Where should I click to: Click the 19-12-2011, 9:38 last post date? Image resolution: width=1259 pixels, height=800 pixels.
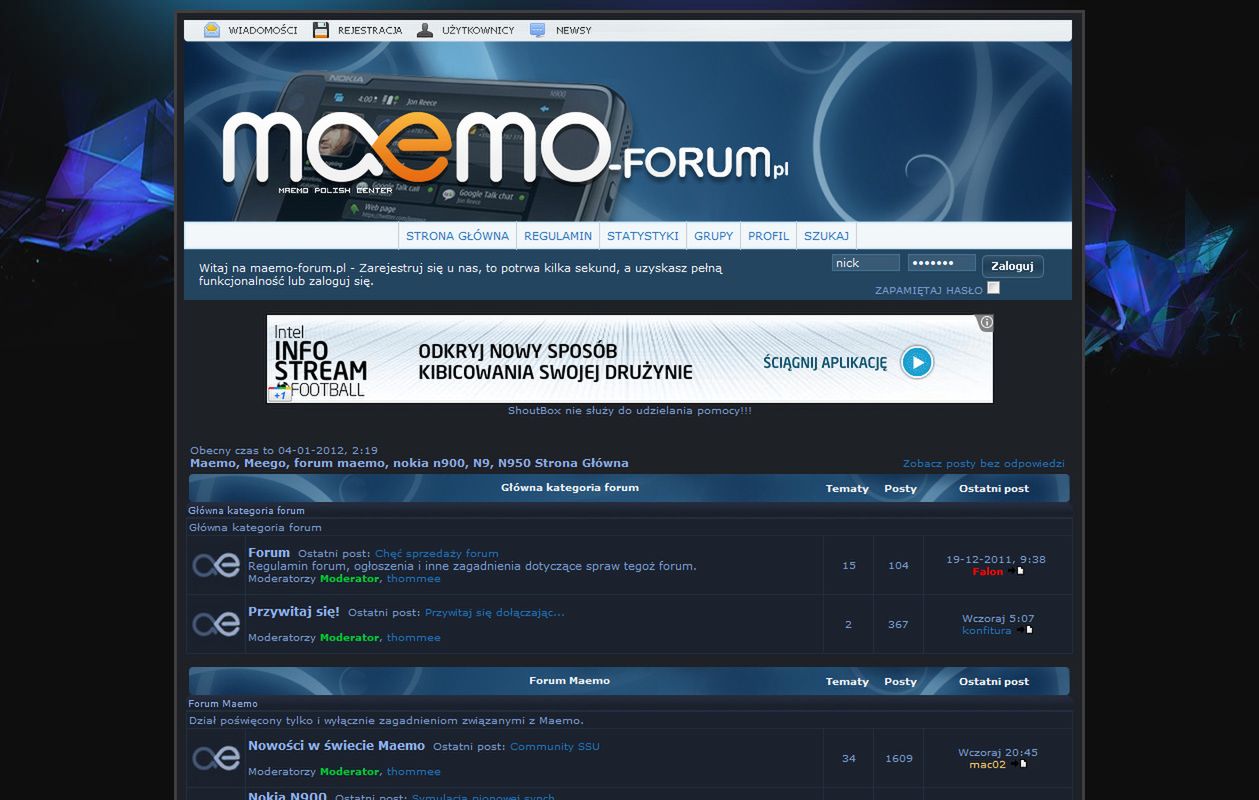(x=996, y=559)
